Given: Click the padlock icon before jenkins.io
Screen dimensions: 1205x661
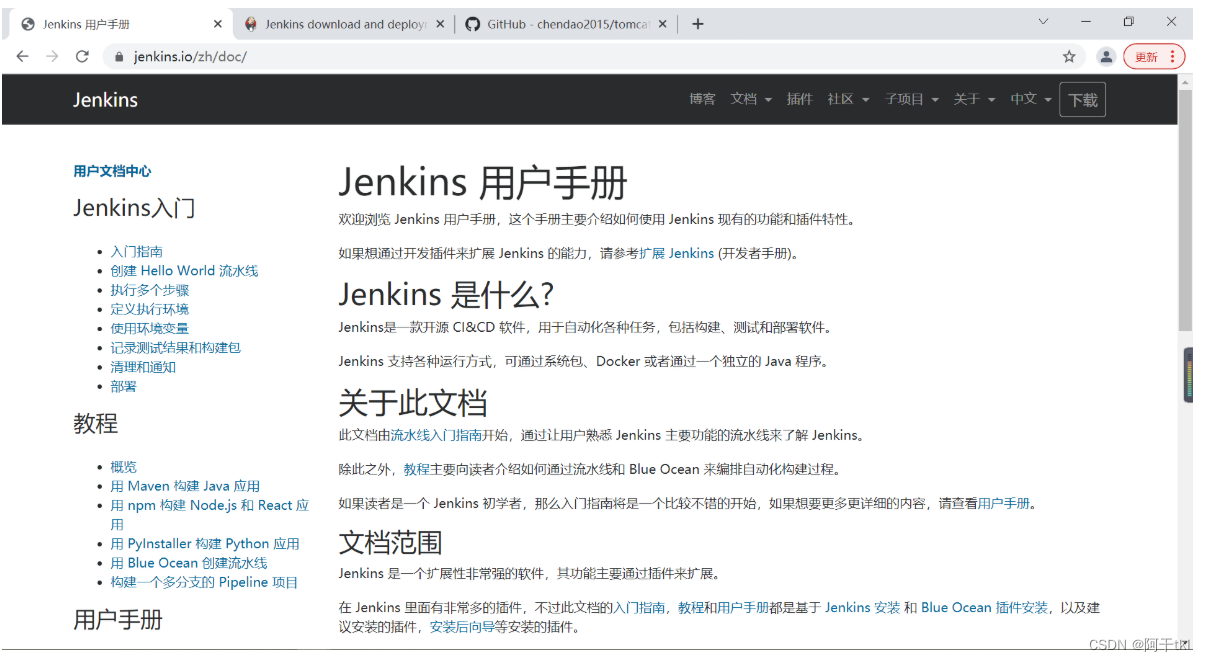Looking at the screenshot, I should 119,57.
